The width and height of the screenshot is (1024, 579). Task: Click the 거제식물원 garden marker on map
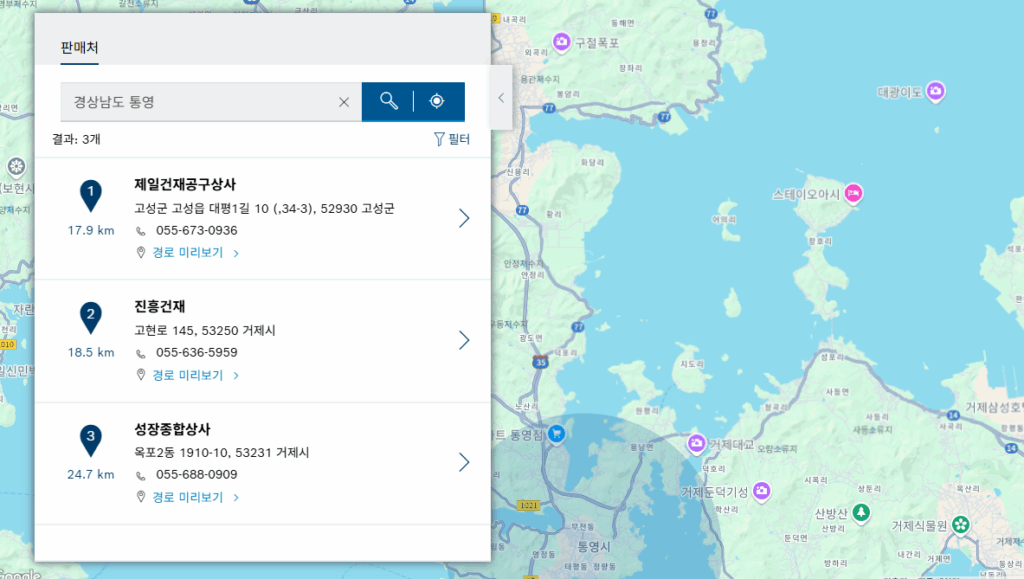[x=960, y=524]
